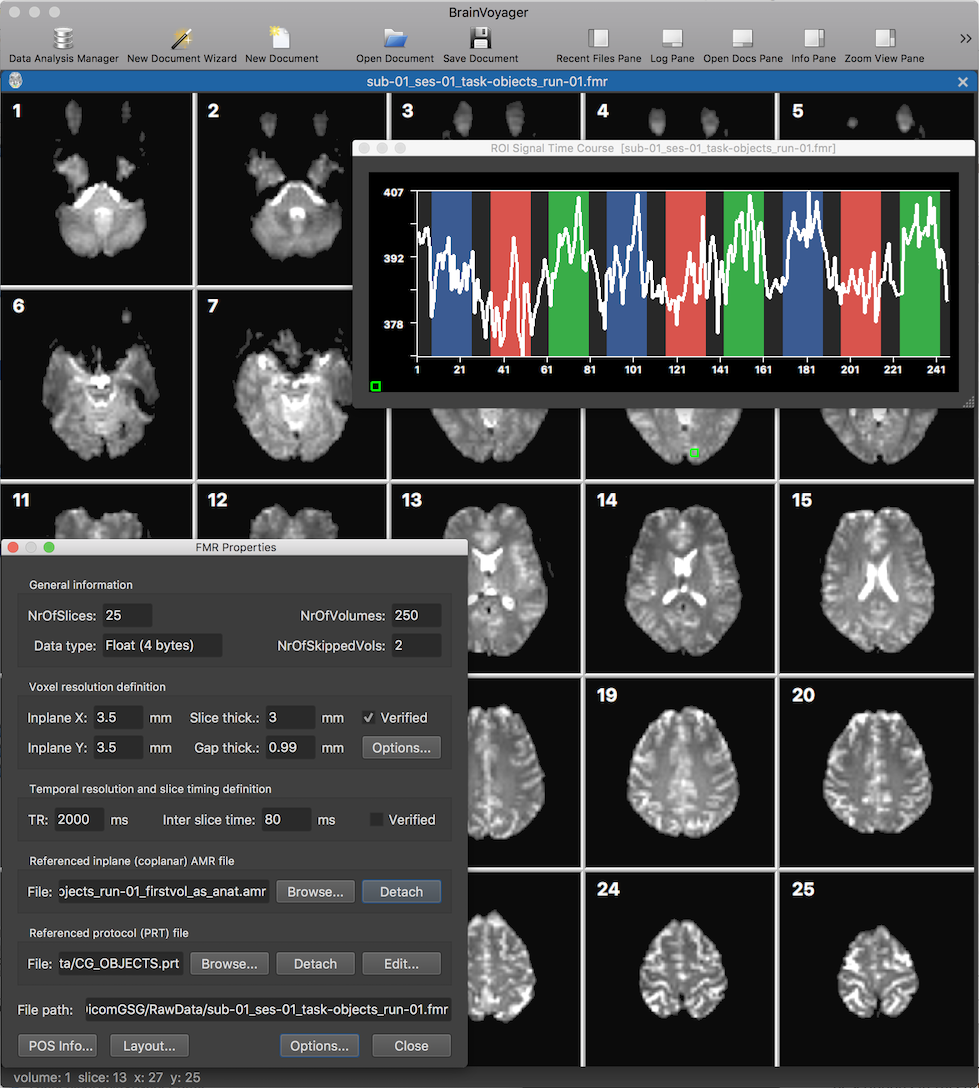Click the Slice thickness field
This screenshot has width=979, height=1088.
(290, 717)
